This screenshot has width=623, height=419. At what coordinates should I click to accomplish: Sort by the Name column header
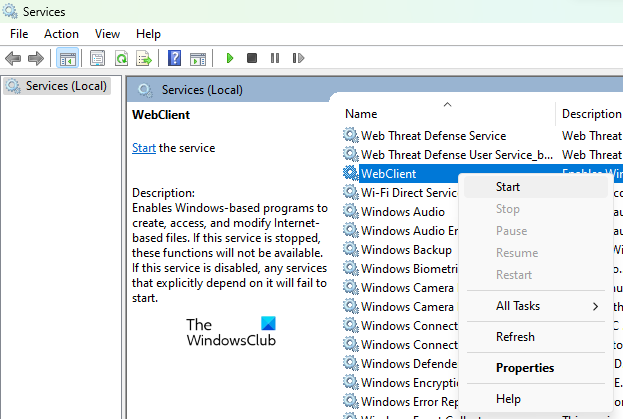[x=448, y=114]
